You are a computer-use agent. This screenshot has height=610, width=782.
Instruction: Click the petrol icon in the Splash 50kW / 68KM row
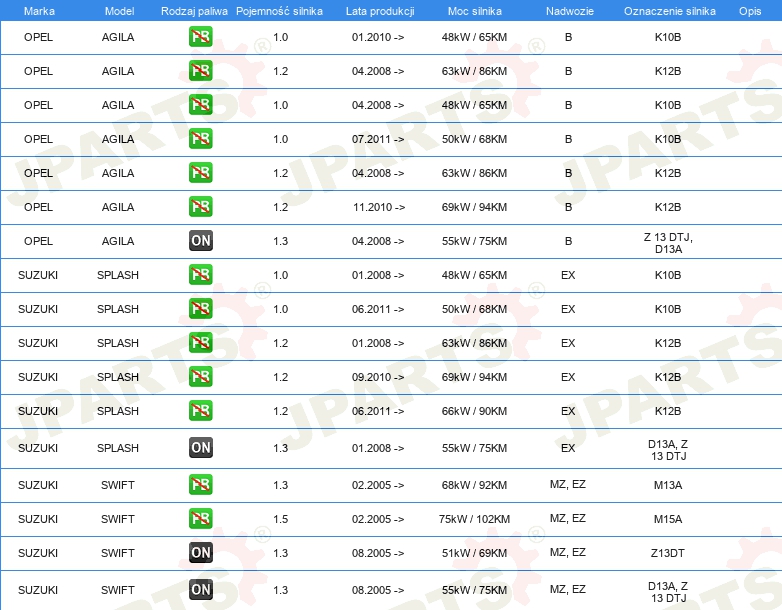point(200,309)
